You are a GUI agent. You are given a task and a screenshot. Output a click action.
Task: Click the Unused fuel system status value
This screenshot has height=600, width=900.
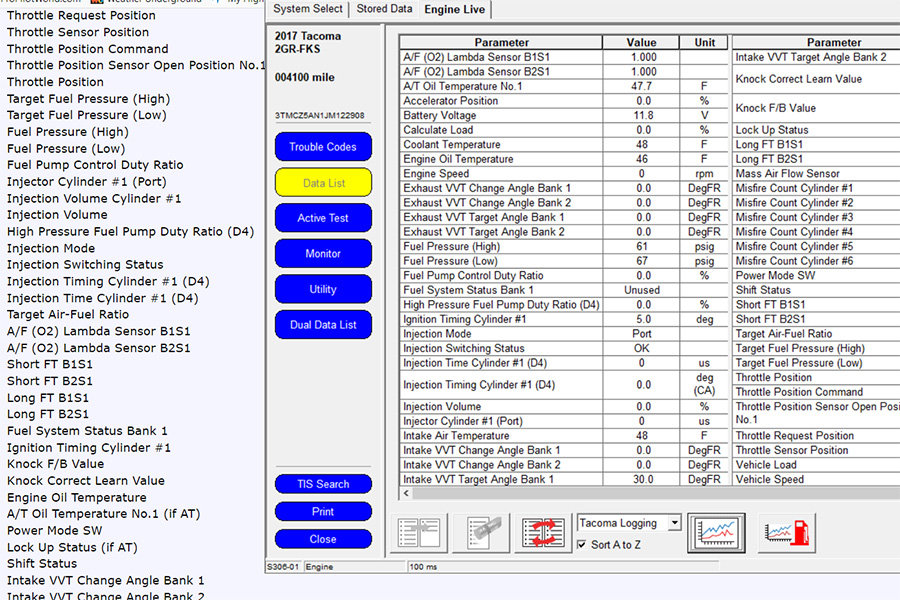click(x=641, y=290)
